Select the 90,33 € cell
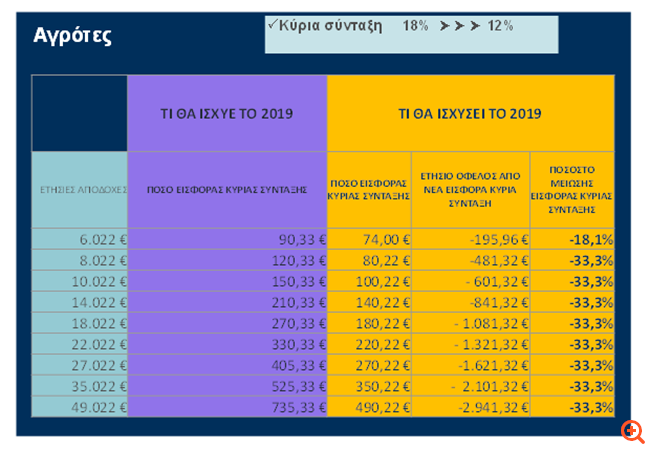Viewport: 650px width, 449px height. [290, 239]
